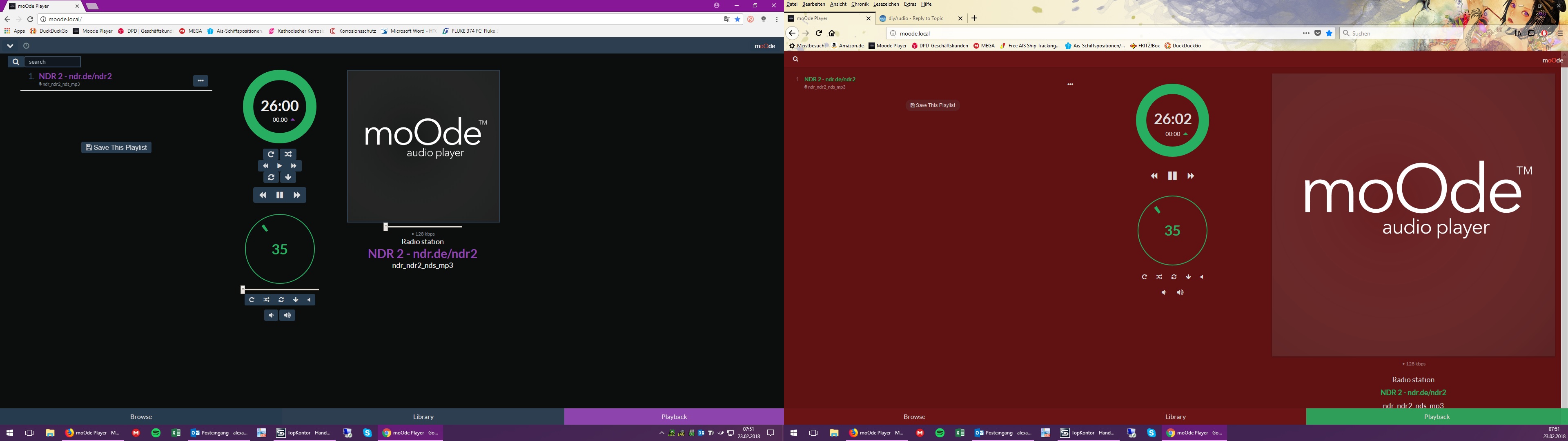
Task: Toggle consume arrow below the Chrome moOde volume slider
Action: click(x=295, y=300)
